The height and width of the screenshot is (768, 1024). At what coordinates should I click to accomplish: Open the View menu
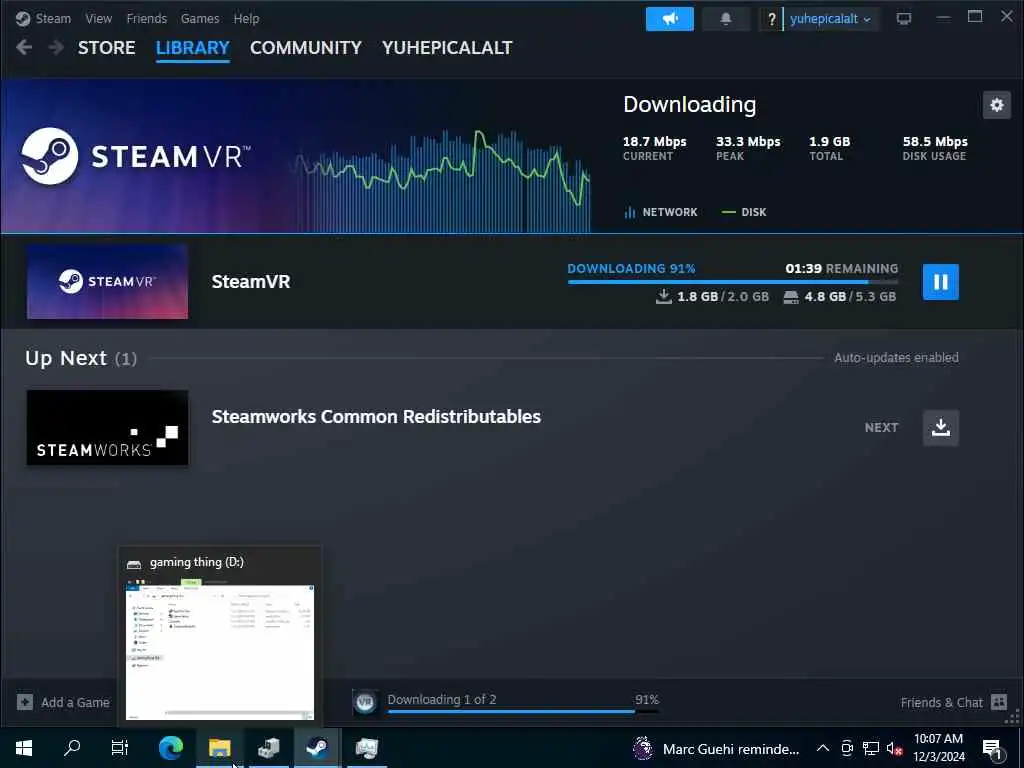(99, 18)
